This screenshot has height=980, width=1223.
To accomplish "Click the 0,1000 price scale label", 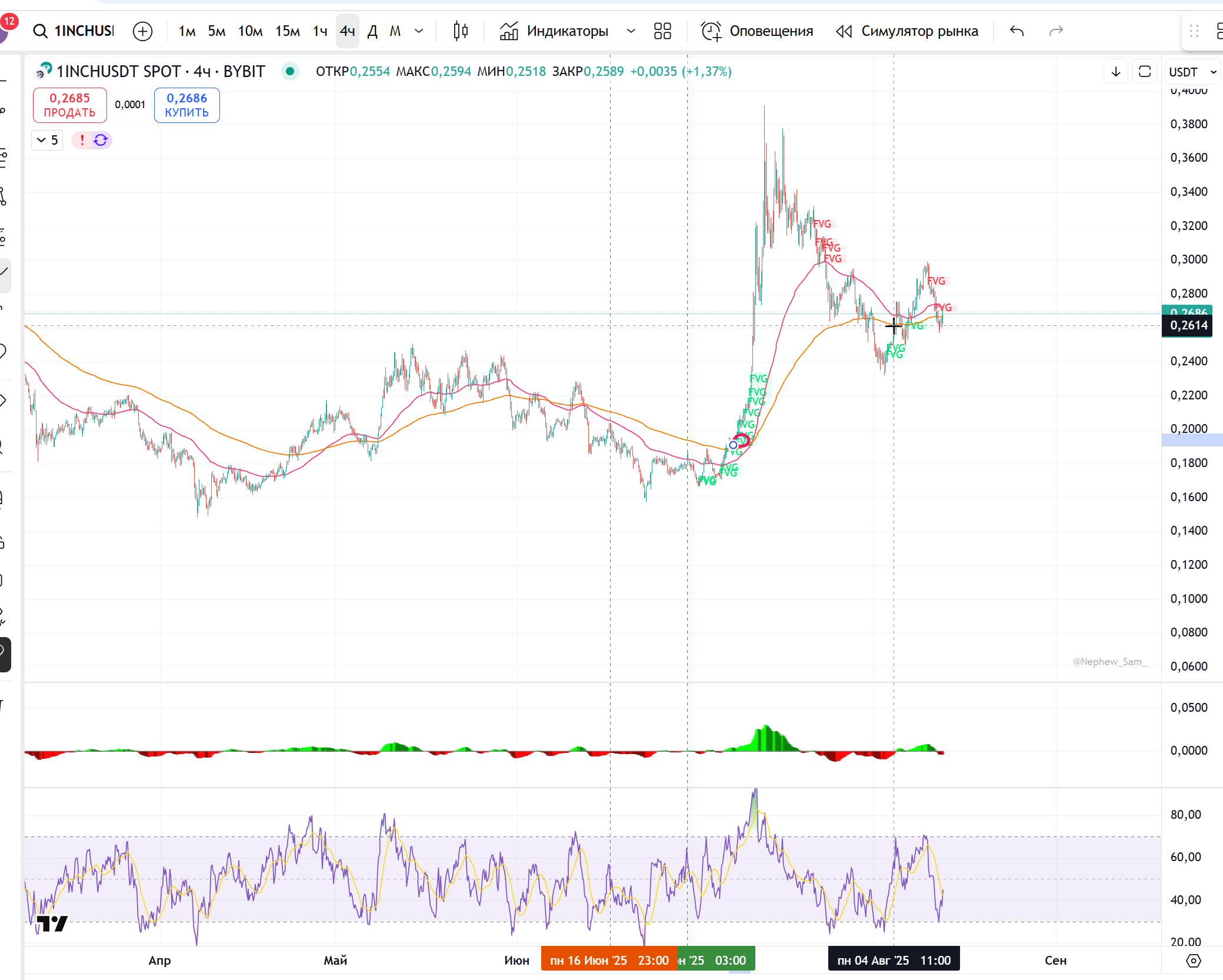I will 1188,599.
